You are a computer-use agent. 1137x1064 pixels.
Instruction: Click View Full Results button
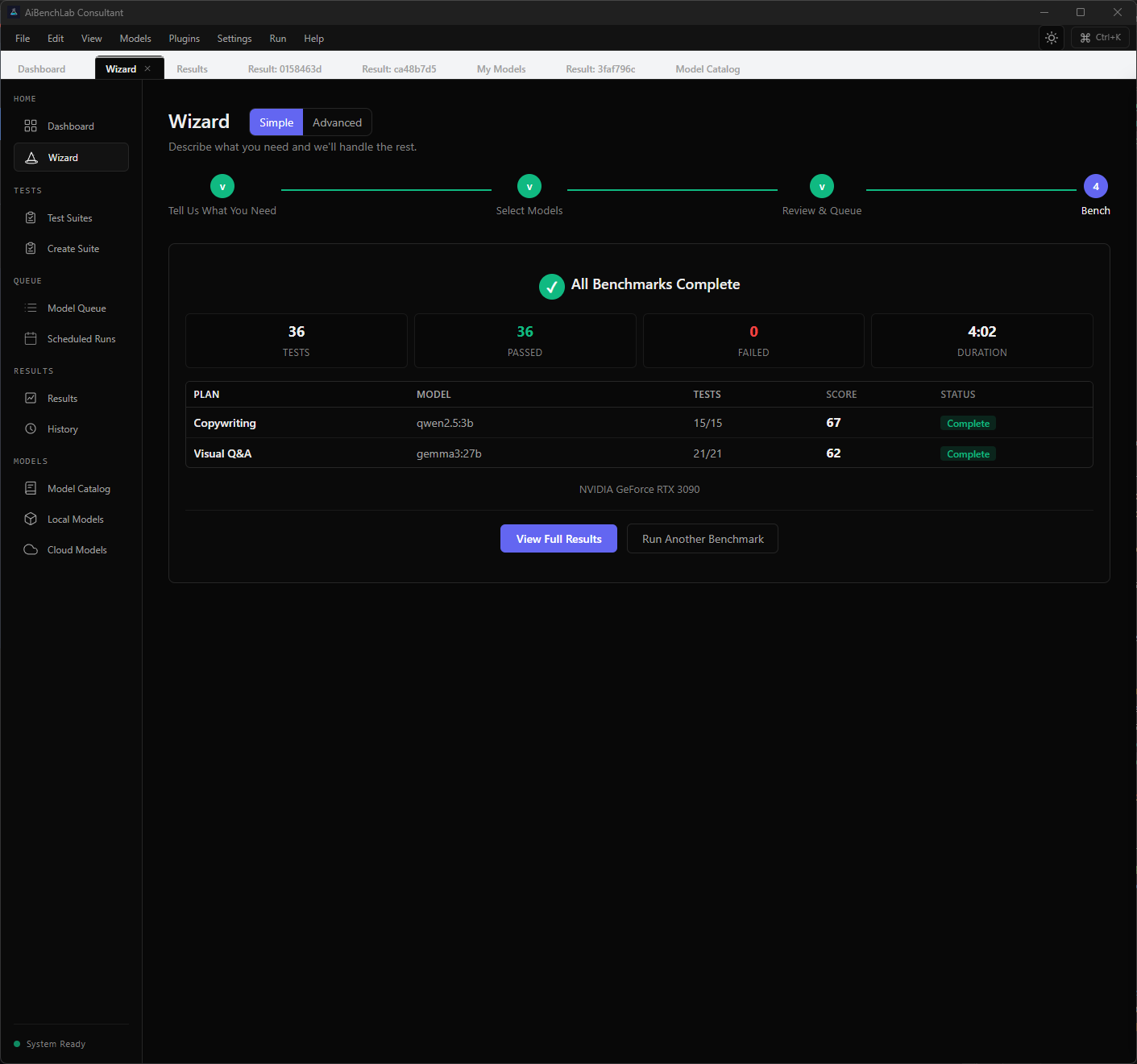point(559,539)
